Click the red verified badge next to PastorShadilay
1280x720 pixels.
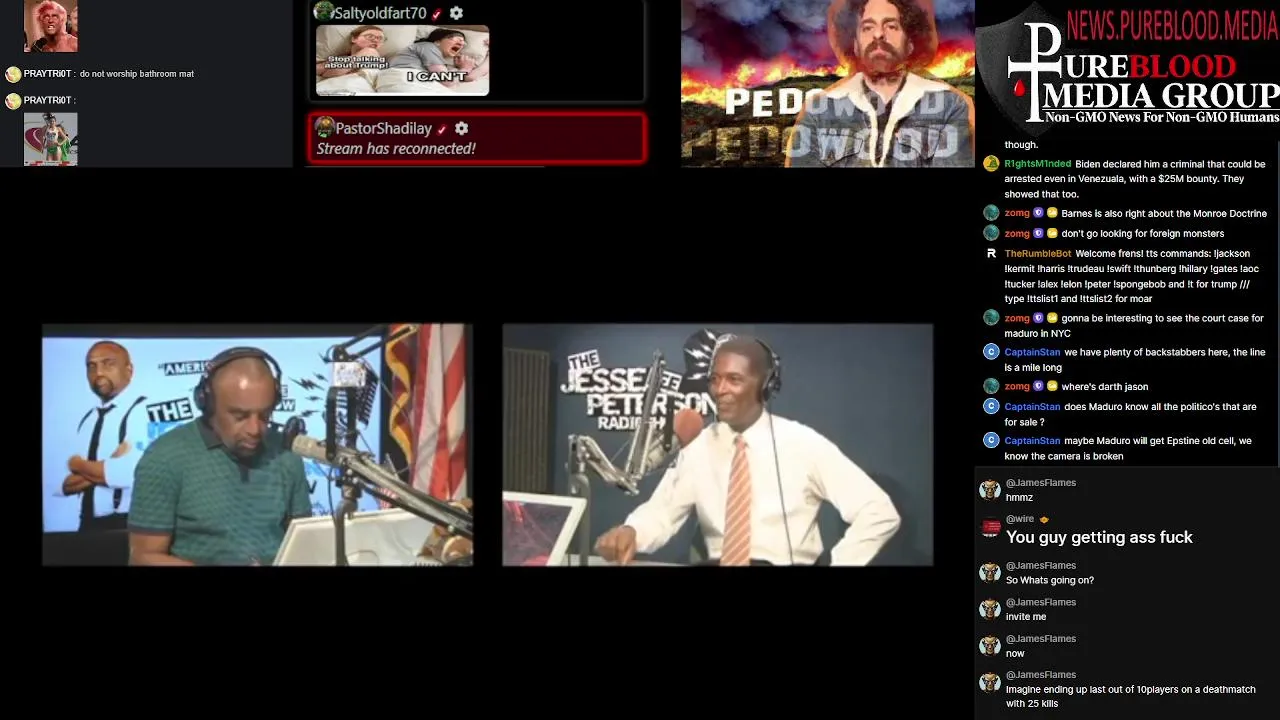pos(442,129)
